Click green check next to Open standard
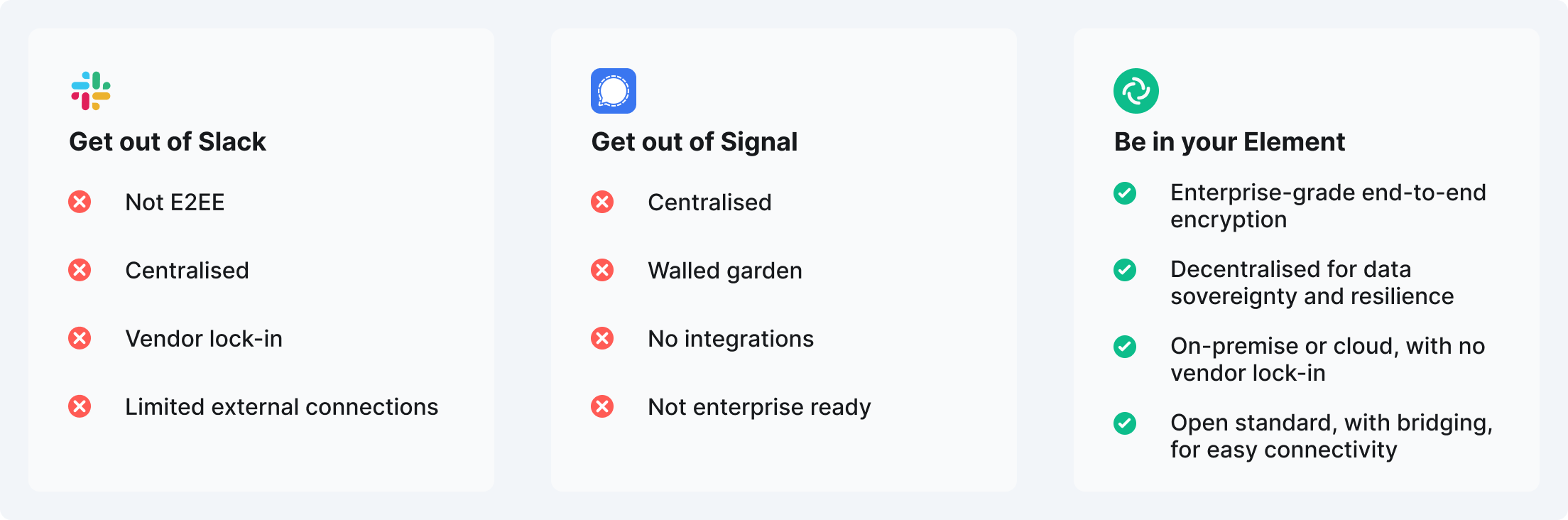1568x520 pixels. click(1125, 423)
